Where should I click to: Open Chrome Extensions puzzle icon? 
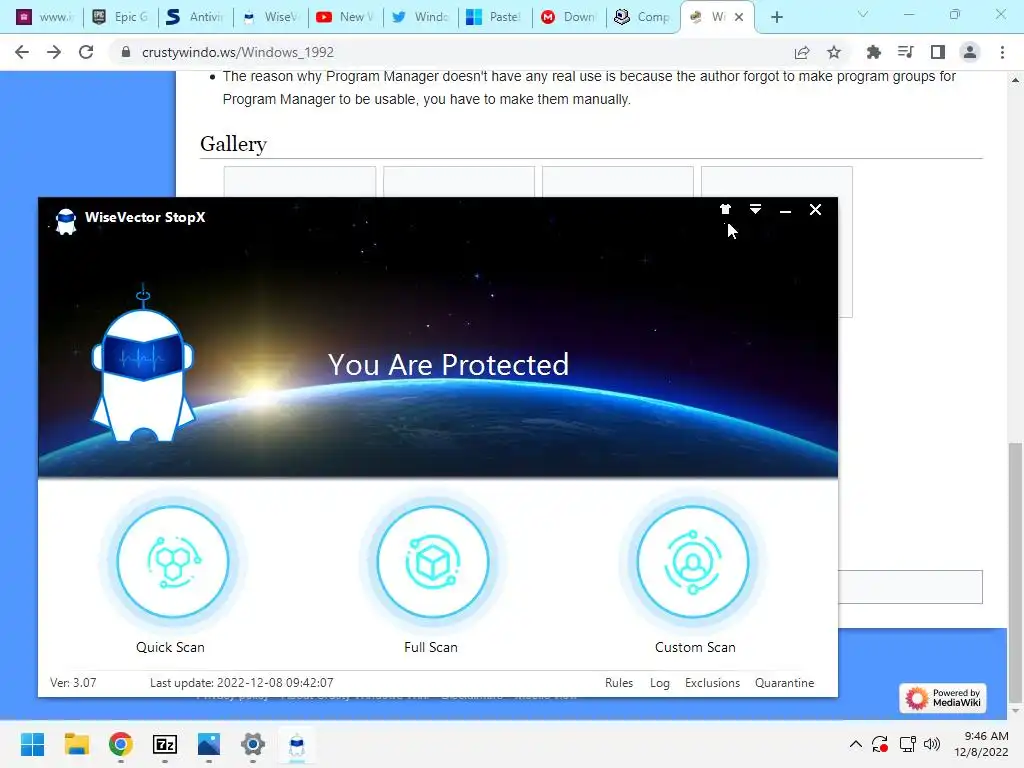pyautogui.click(x=873, y=52)
